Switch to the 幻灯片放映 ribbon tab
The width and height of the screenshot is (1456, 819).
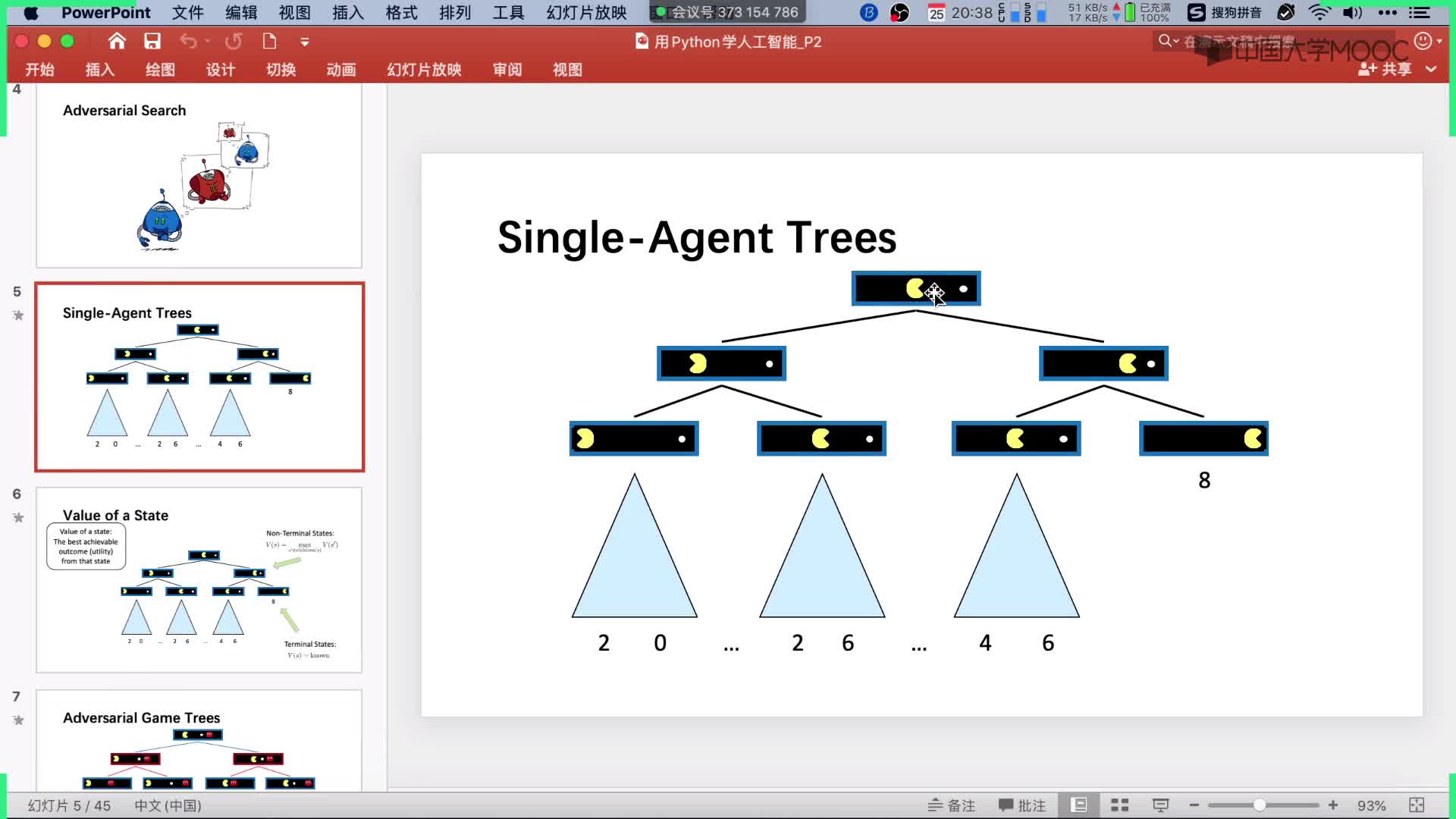tap(424, 70)
